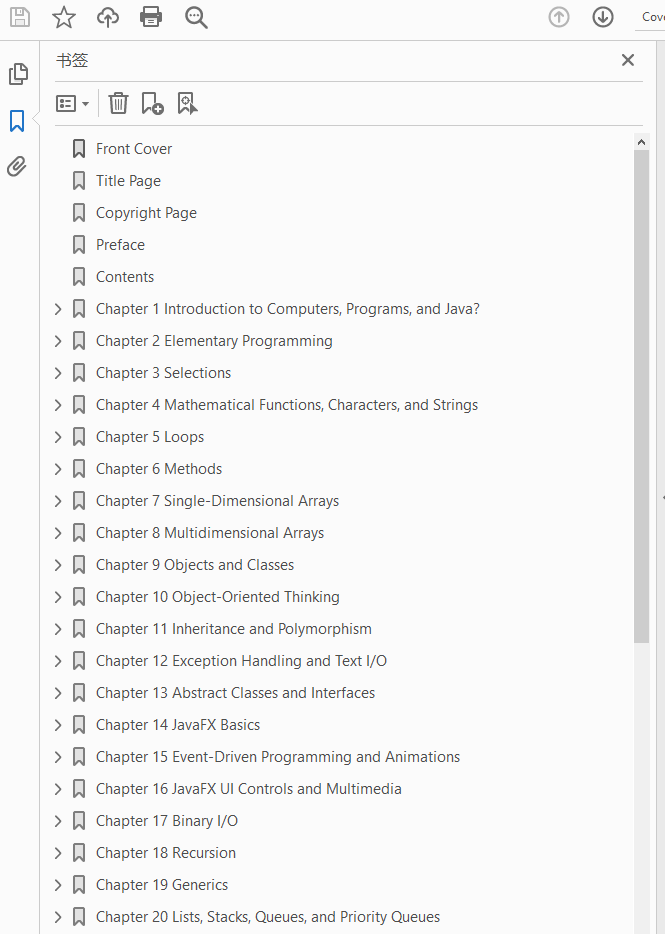Click the find current bookmark icon

coord(187,103)
